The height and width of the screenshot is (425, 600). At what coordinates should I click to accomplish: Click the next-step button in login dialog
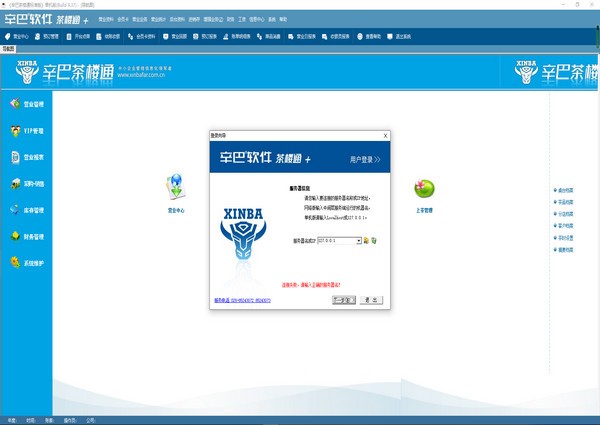[x=344, y=300]
